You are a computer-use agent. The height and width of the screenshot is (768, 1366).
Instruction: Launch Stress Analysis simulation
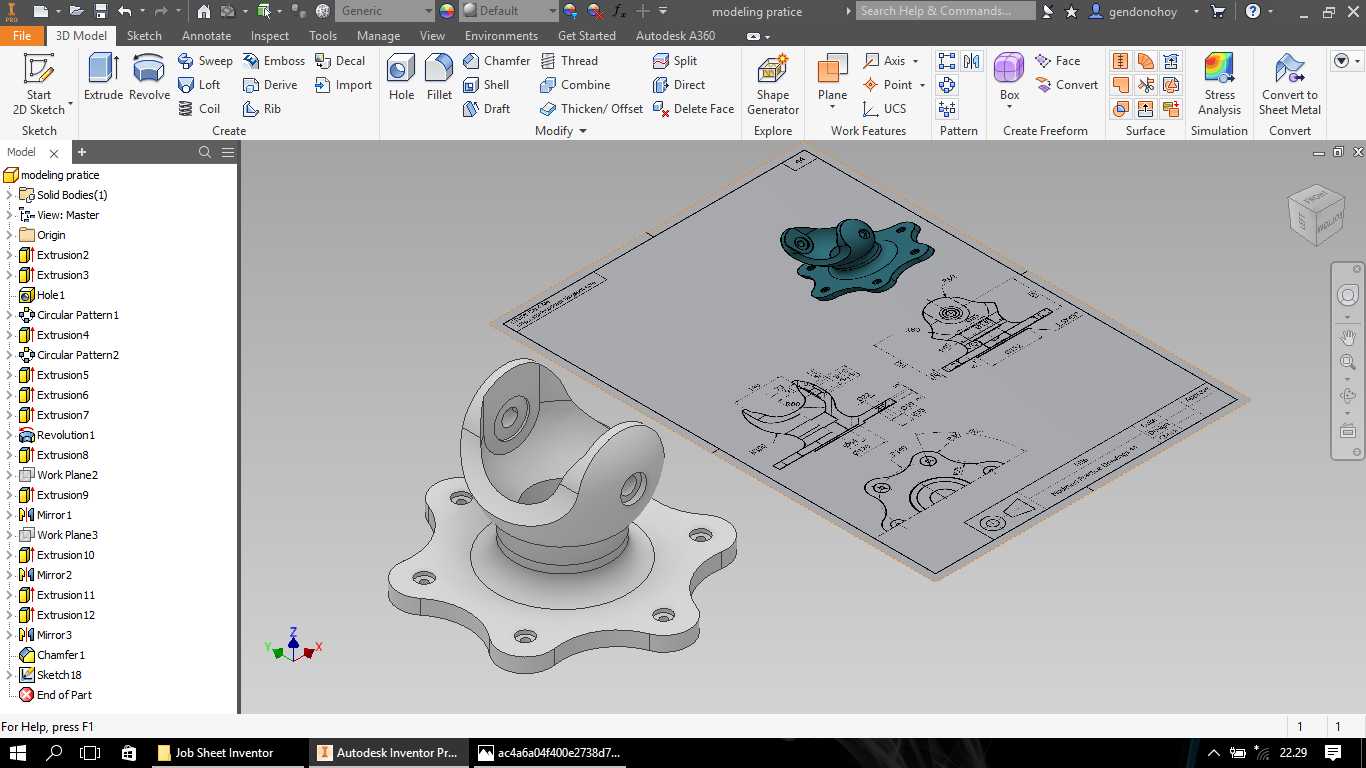pos(1219,85)
